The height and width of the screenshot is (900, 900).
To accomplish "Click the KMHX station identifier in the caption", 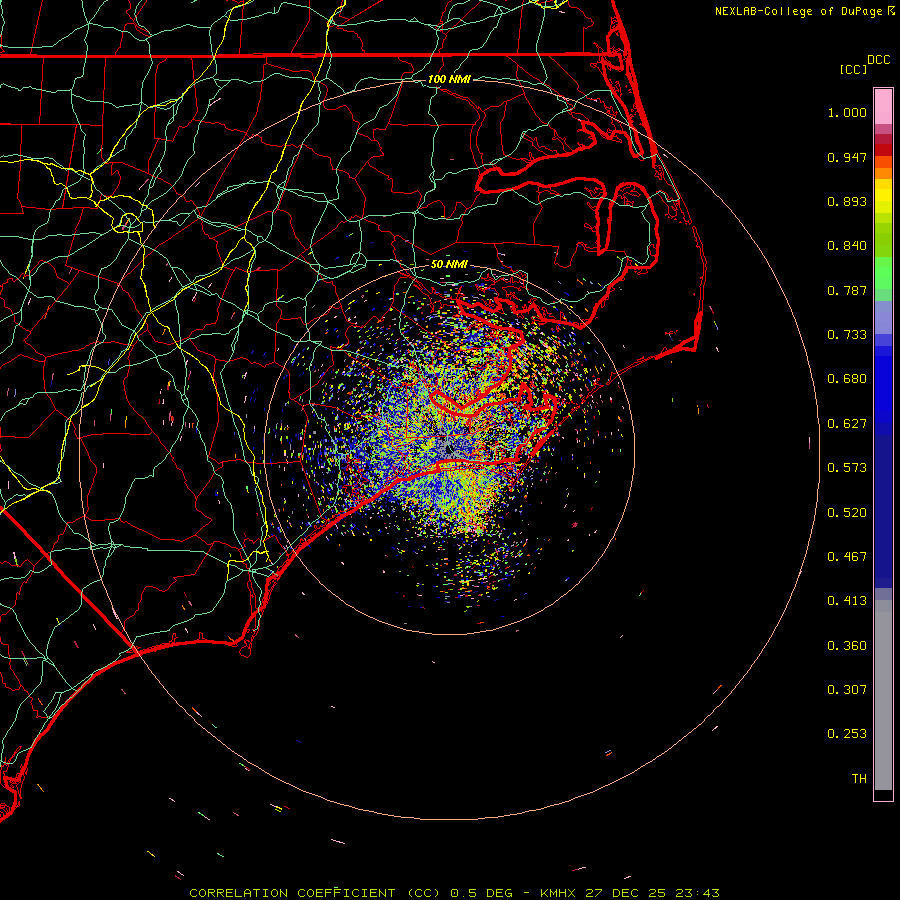I will (559, 893).
